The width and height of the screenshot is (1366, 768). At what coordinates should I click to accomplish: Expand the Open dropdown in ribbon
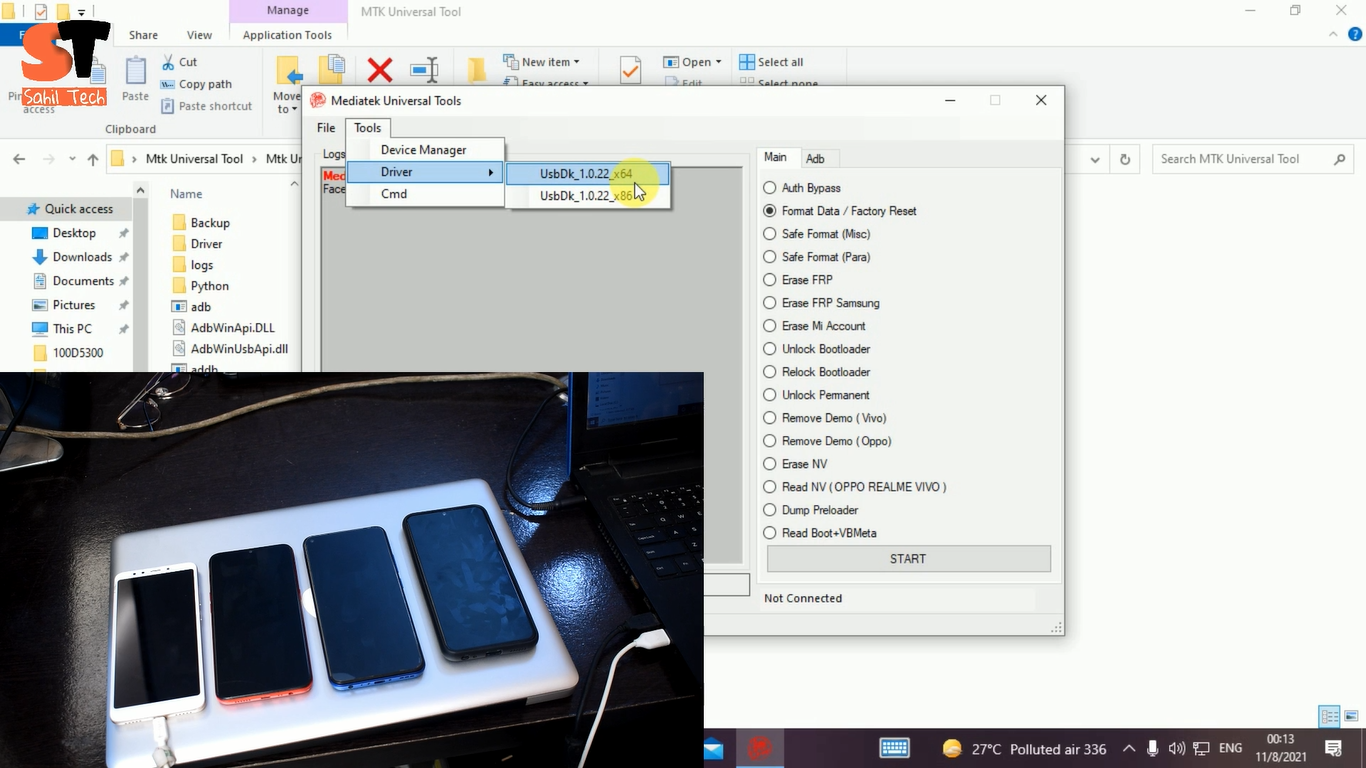(692, 62)
